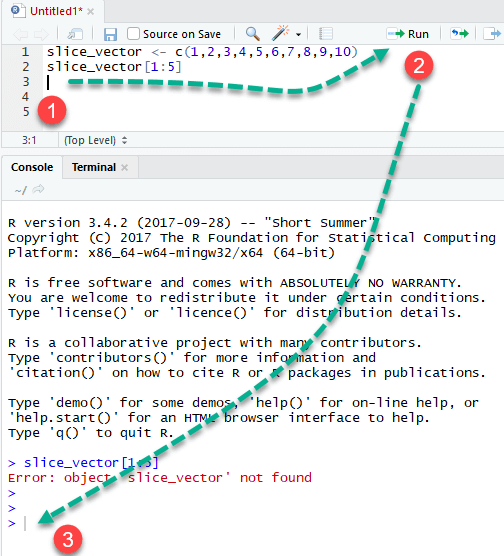Select the Untitled1* script tab

[x=56, y=11]
